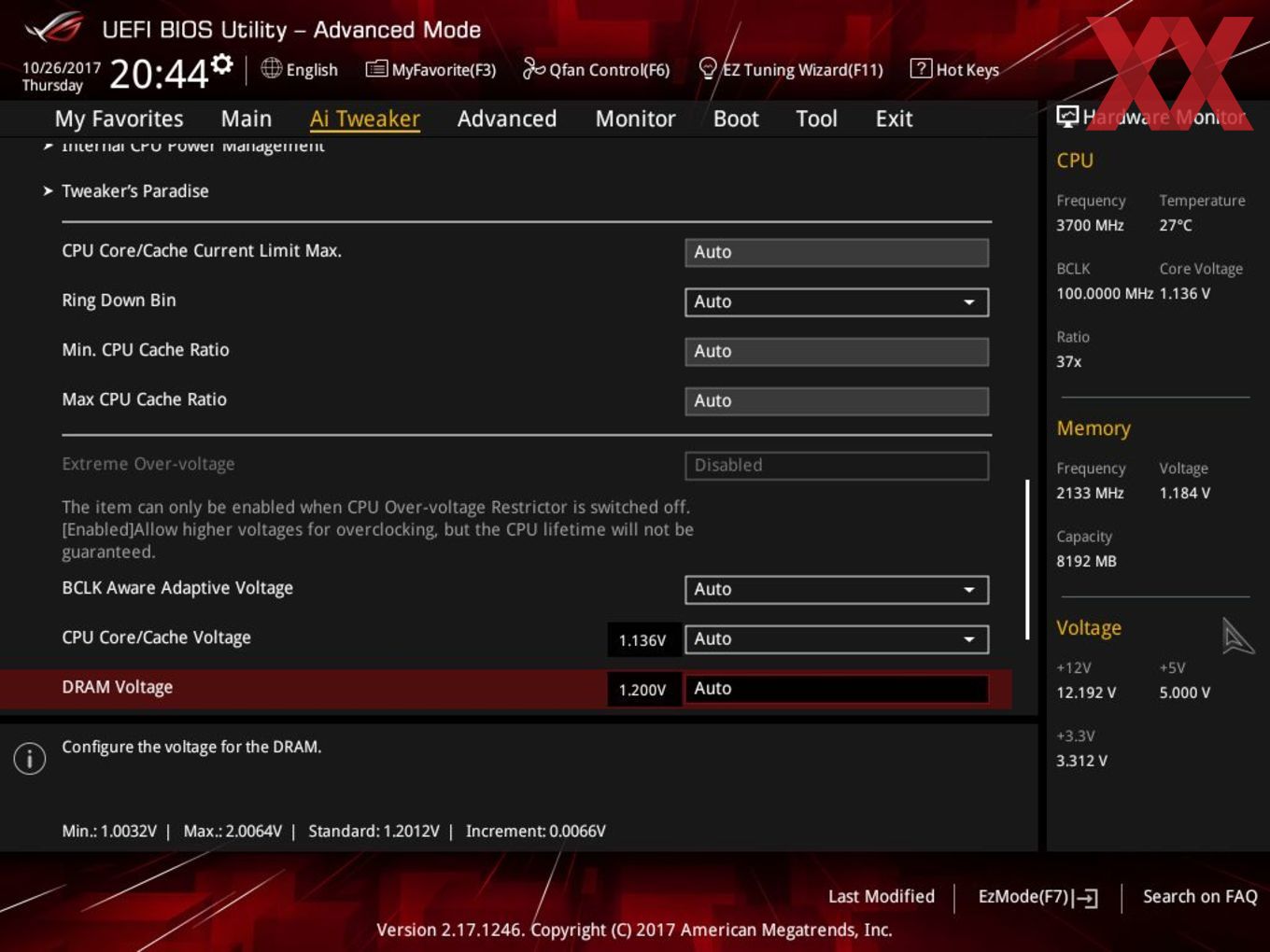Click BCLK value 100.0000 MHz
Image resolution: width=1270 pixels, height=952 pixels.
(1105, 293)
